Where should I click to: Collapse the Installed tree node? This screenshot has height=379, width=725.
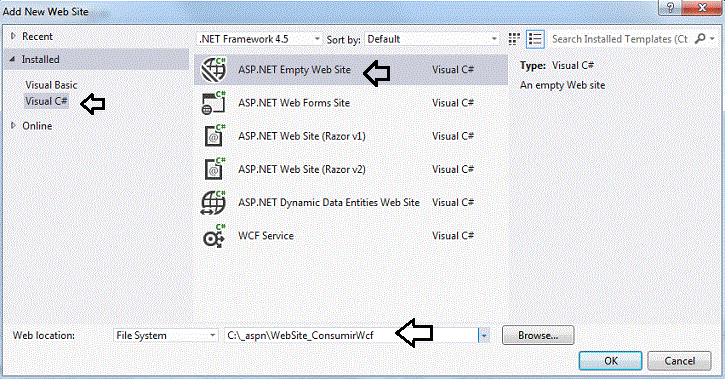pos(12,59)
